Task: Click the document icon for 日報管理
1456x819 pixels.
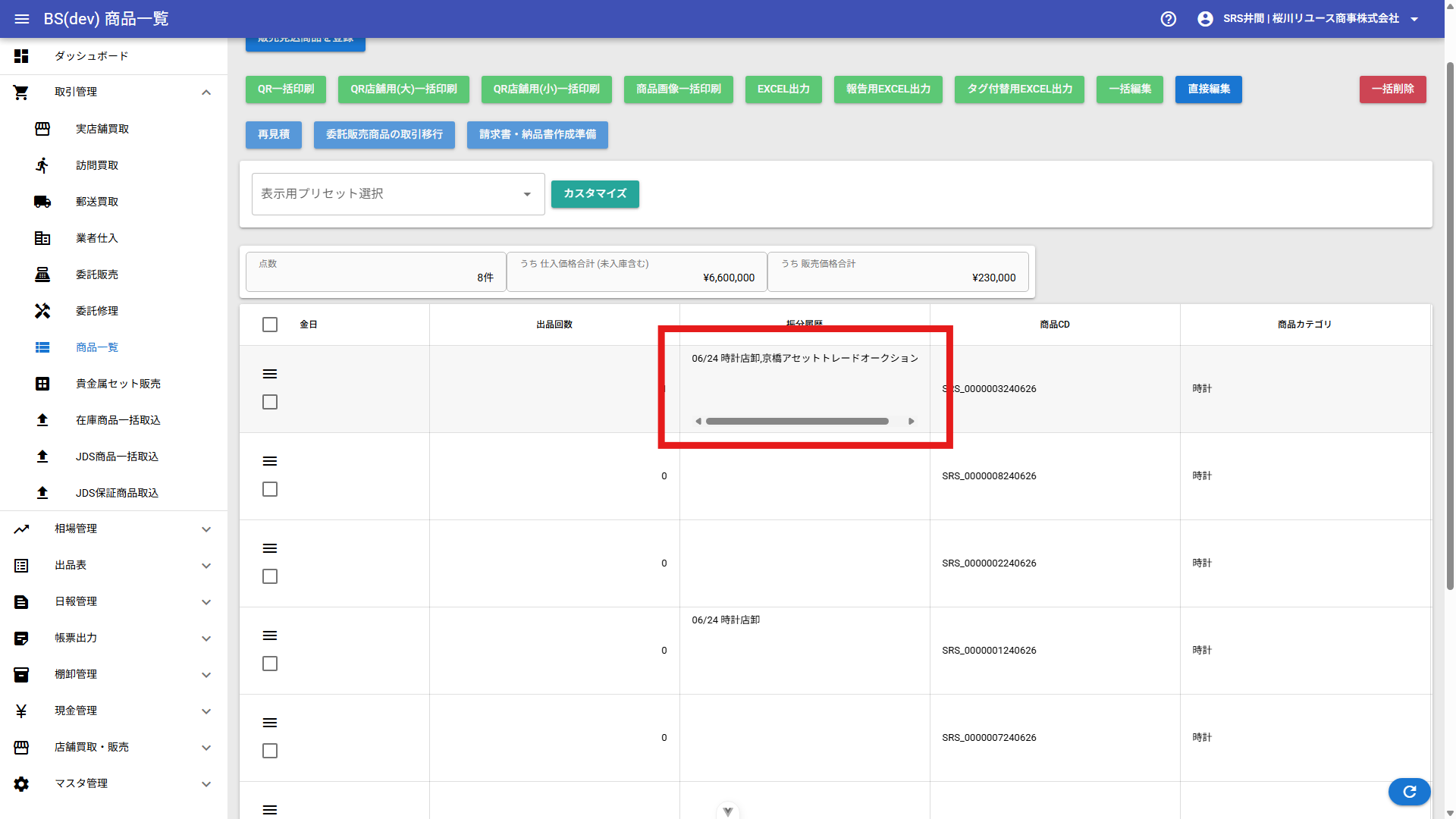Action: pos(21,602)
